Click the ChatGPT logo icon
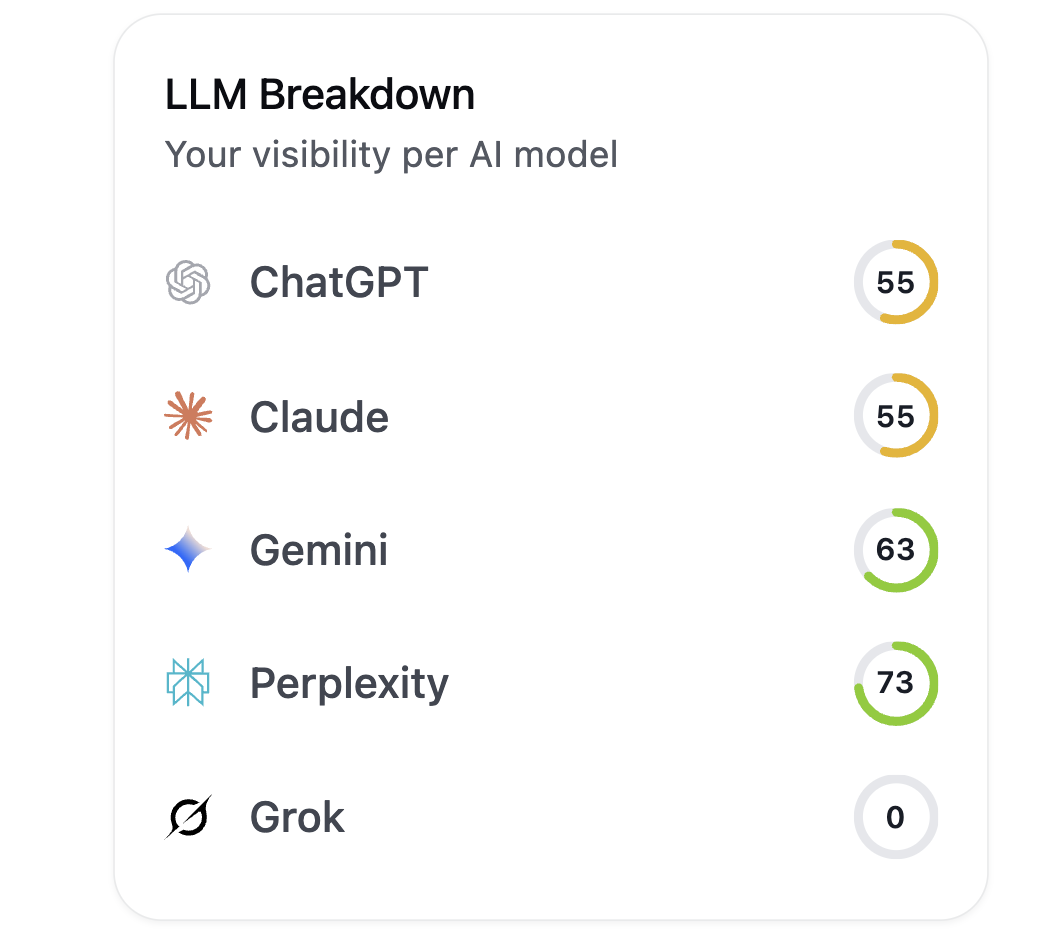The width and height of the screenshot is (1050, 950). pos(188,281)
